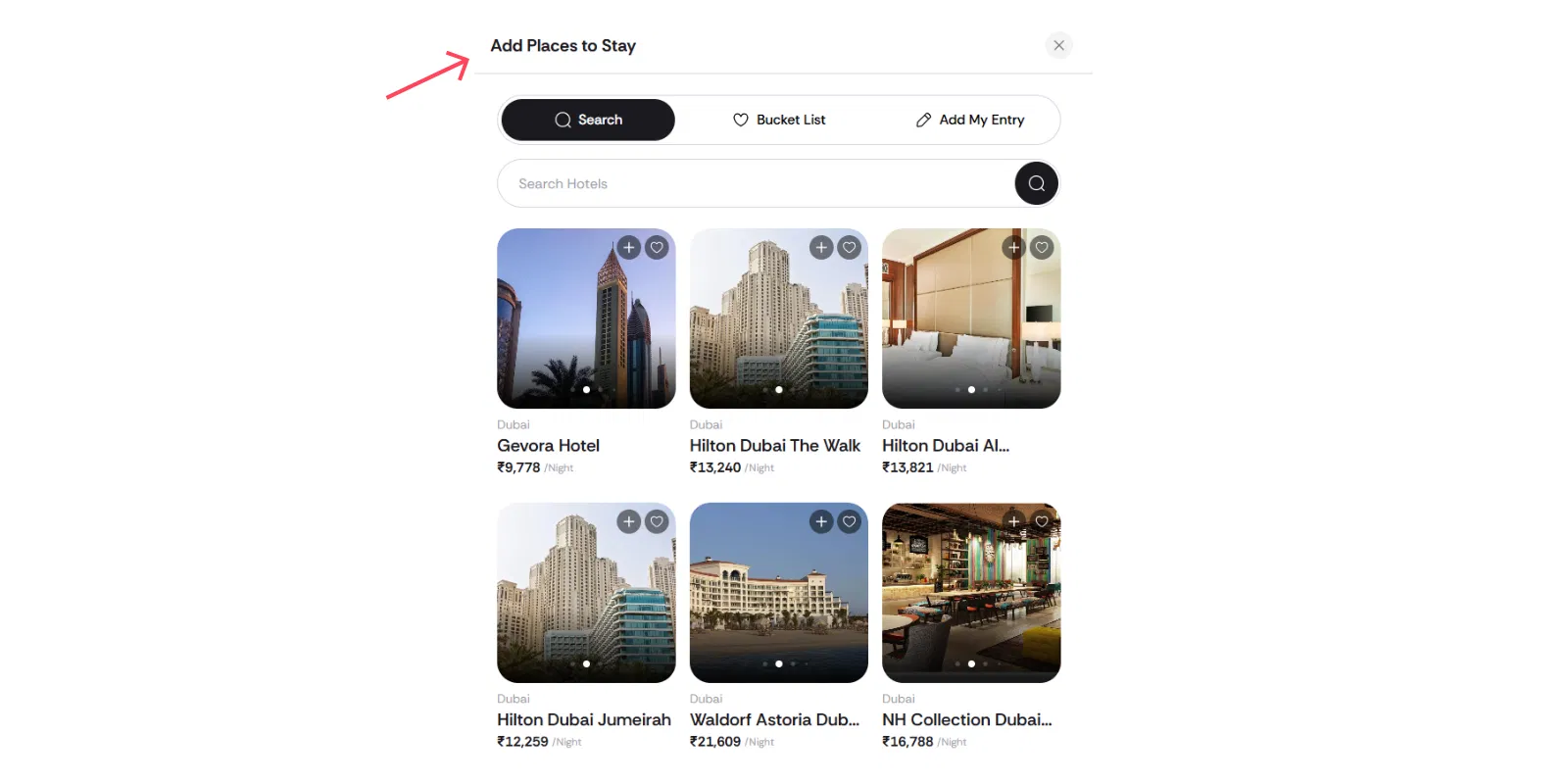
Task: Favorite Gevora Hotel with heart icon
Action: click(658, 248)
